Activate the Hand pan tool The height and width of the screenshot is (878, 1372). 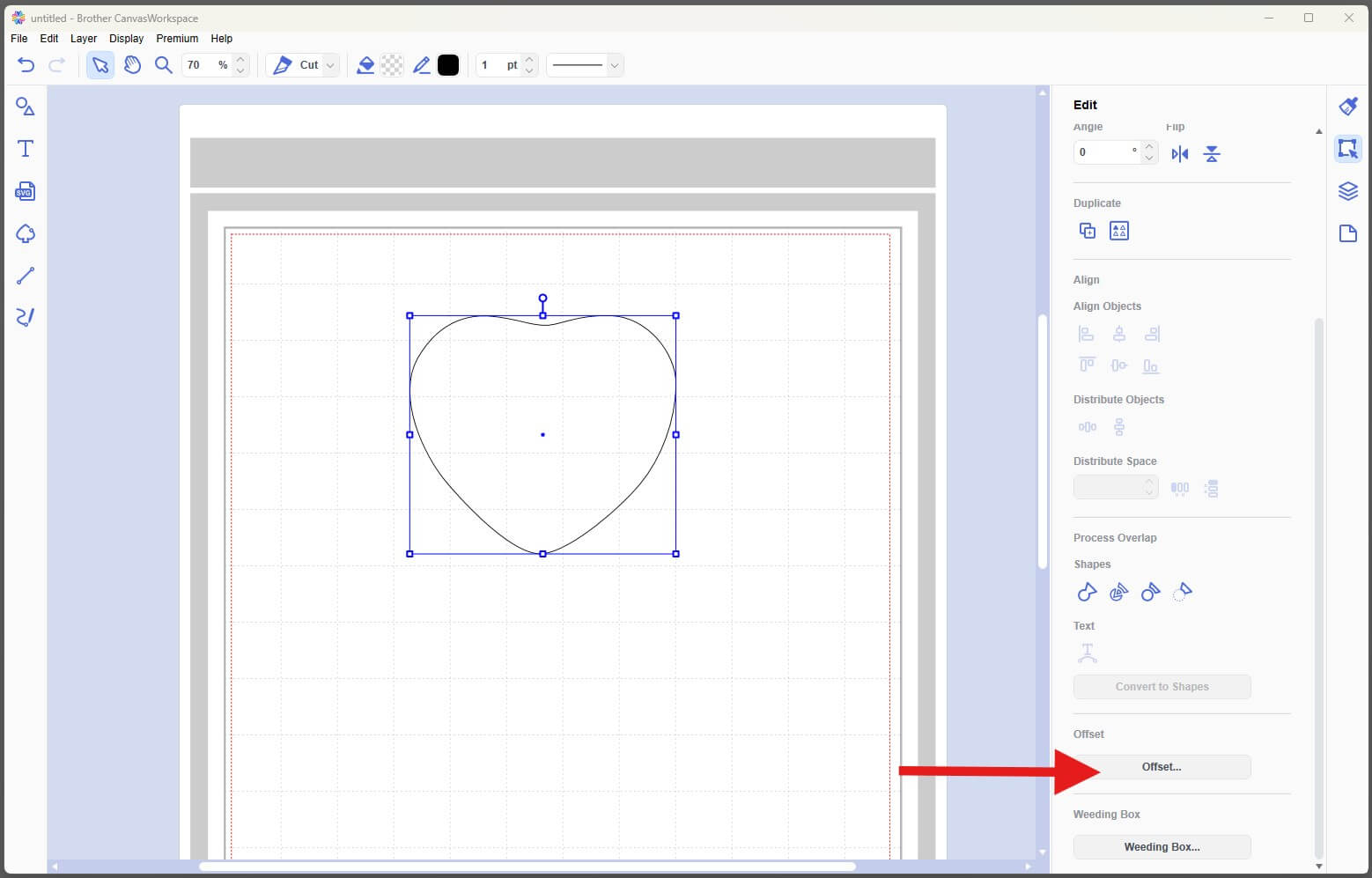pos(132,65)
